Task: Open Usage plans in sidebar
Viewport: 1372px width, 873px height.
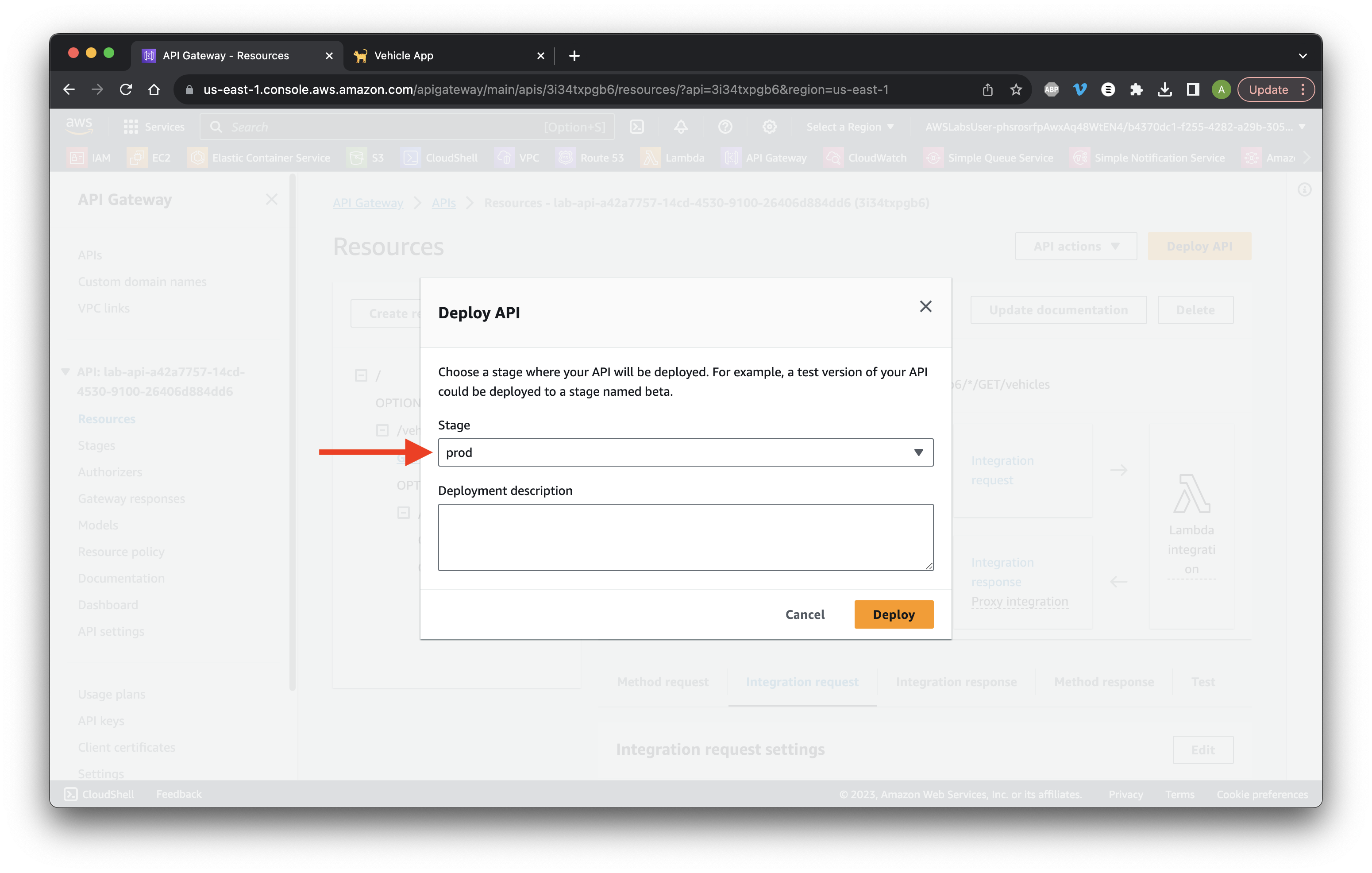Action: [111, 694]
